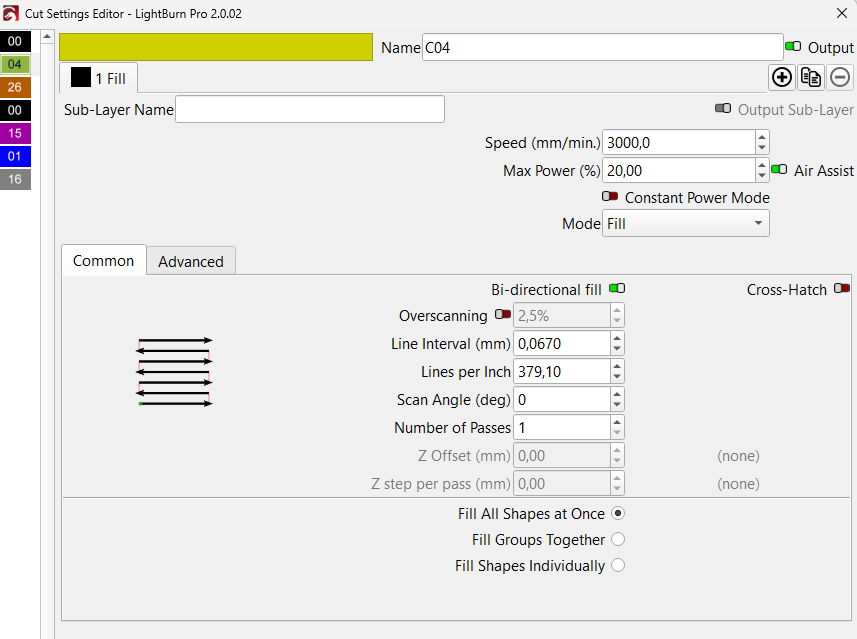
Task: Click the Speed value field
Action: coord(679,143)
